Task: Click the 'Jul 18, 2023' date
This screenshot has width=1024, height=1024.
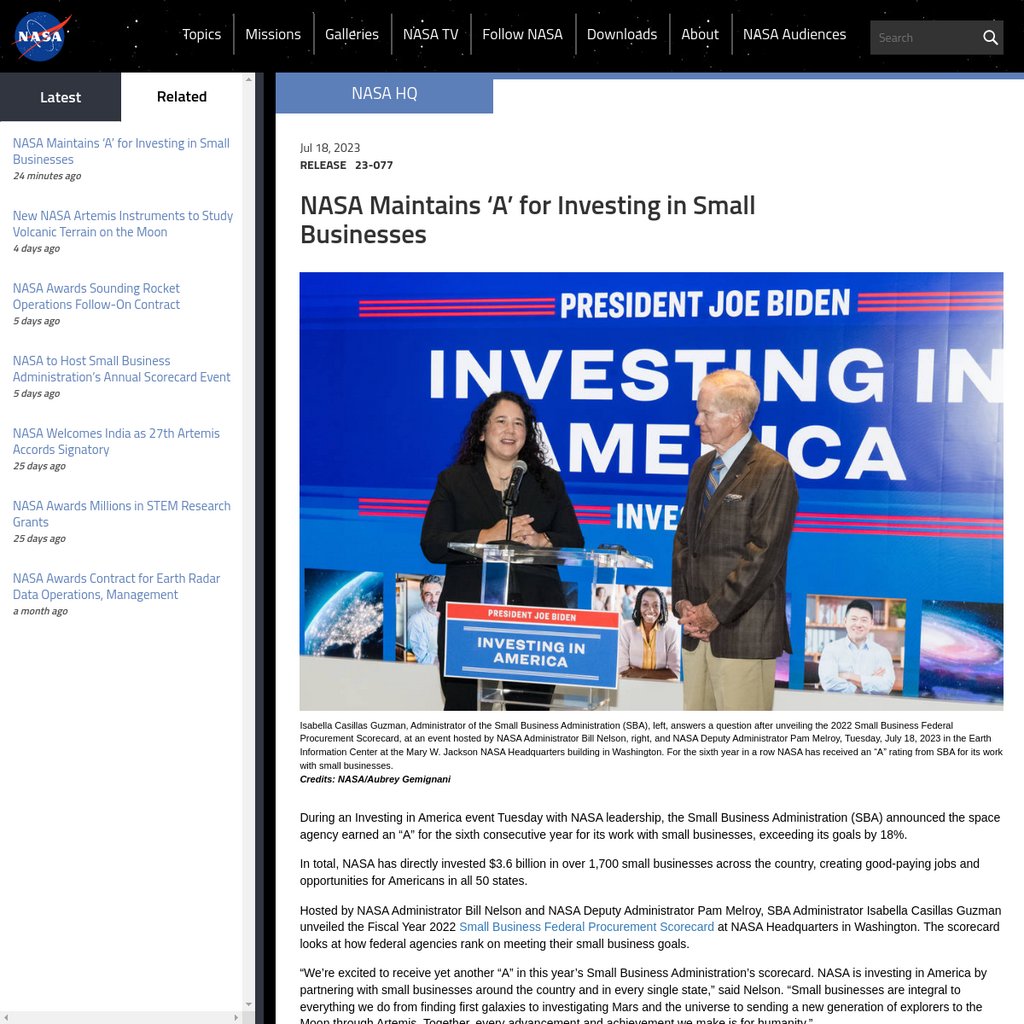Action: (x=330, y=148)
